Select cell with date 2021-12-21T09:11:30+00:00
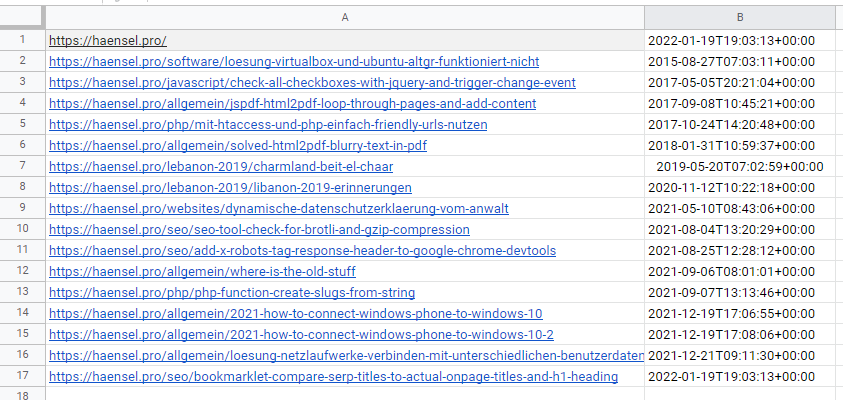Image resolution: width=843 pixels, height=400 pixels. [x=740, y=356]
